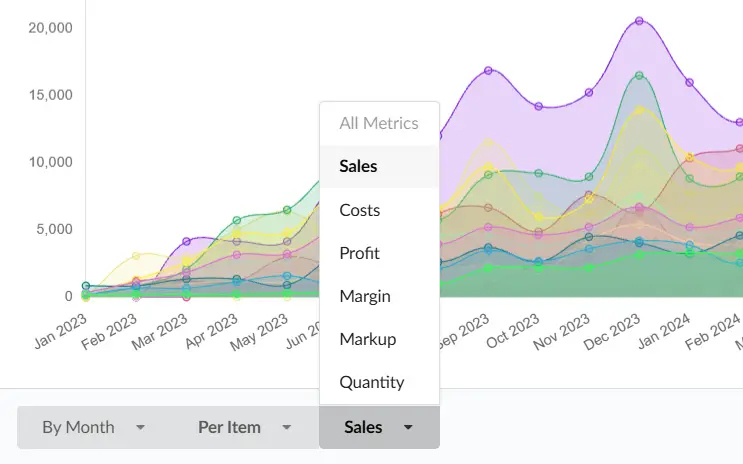Click the purple data point at Oct 2023

[539, 107]
